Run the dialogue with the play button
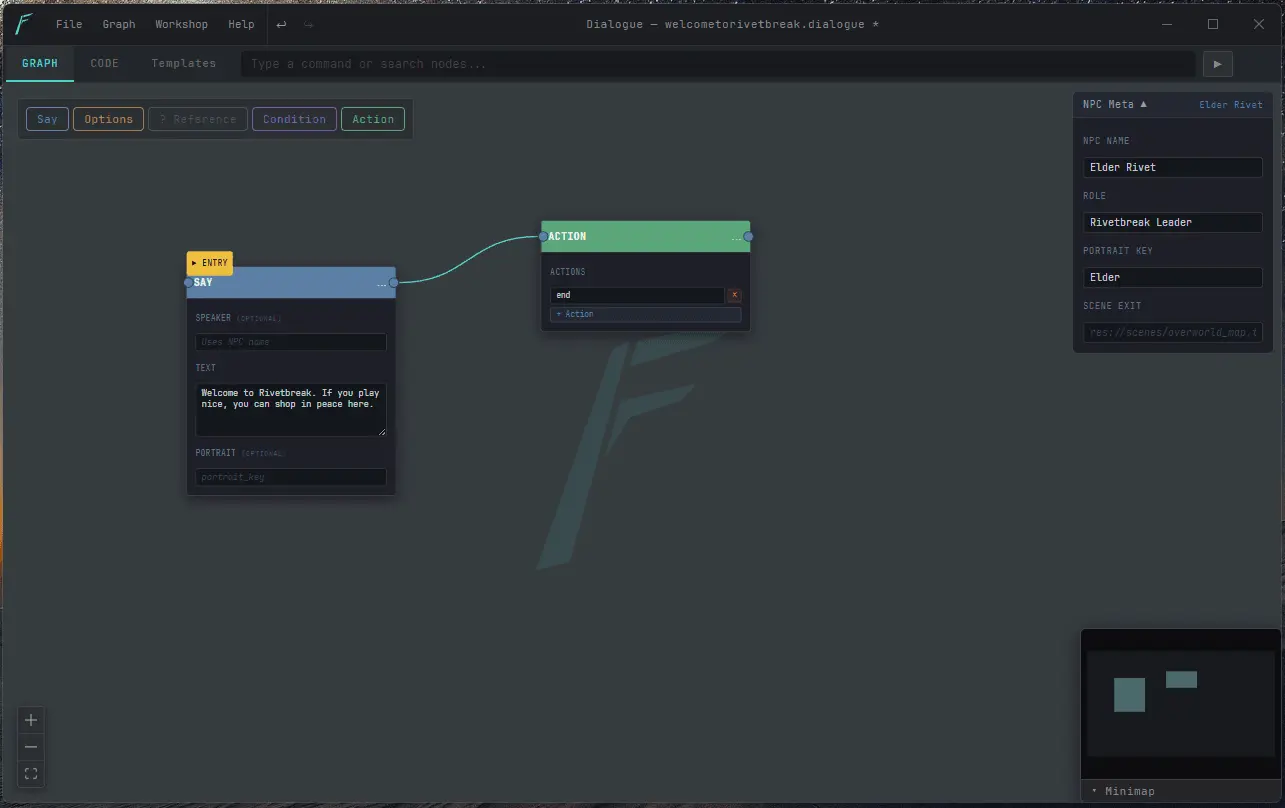 coord(1217,64)
